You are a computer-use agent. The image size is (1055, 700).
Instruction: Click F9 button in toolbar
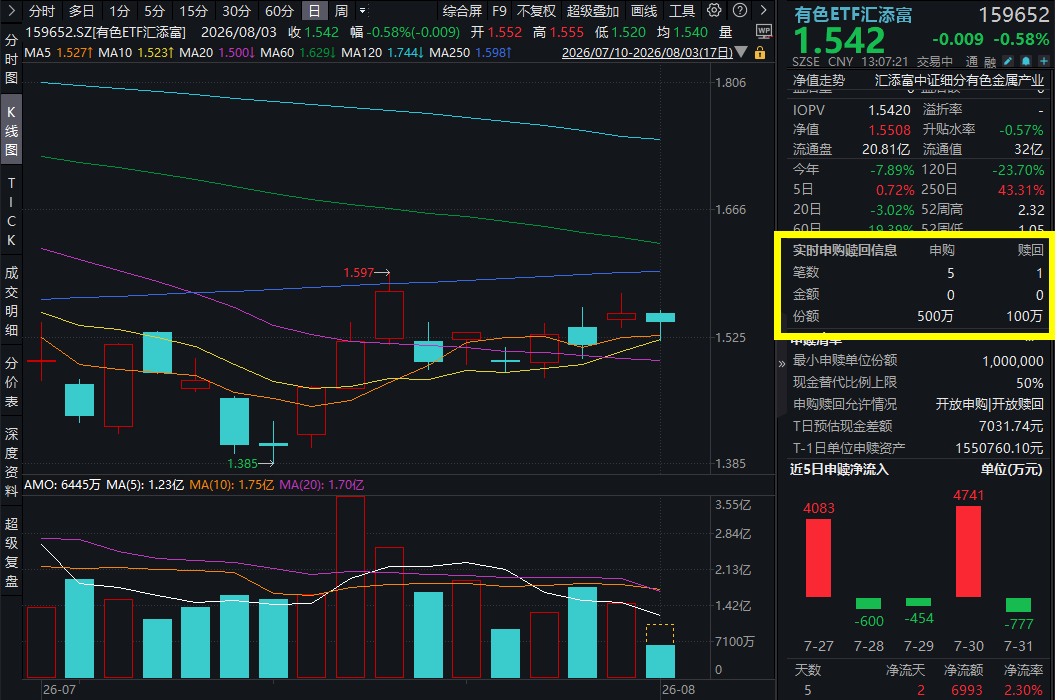coord(499,11)
